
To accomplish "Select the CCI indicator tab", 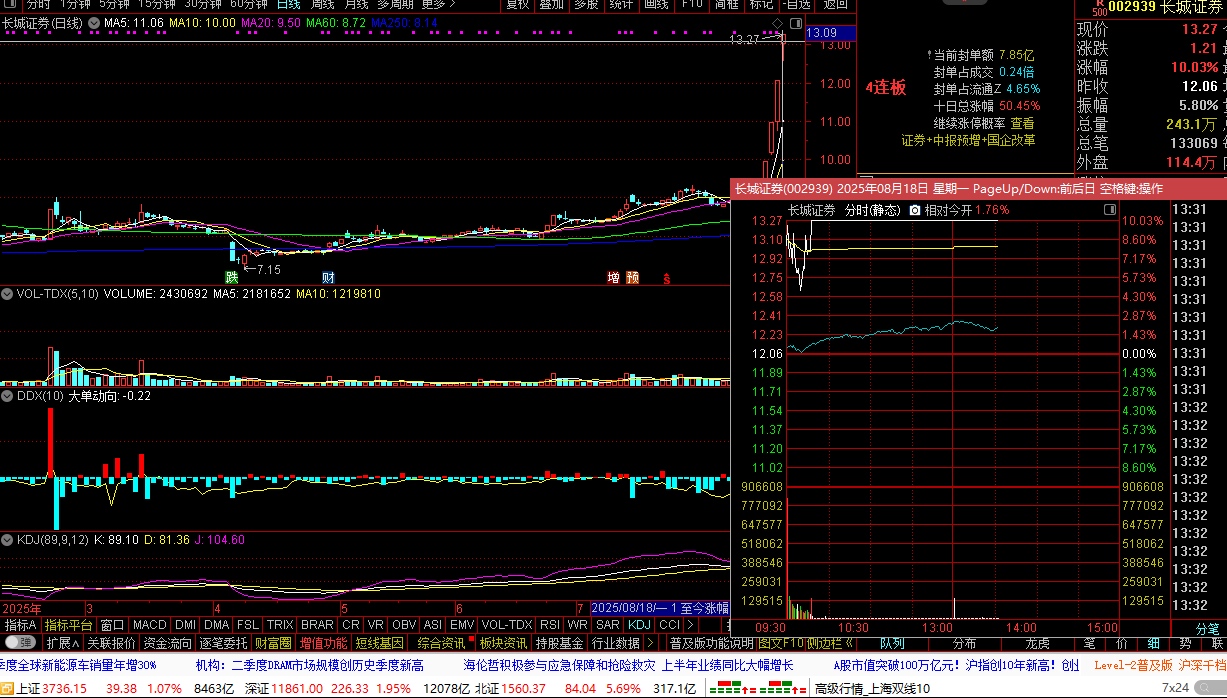I will point(669,625).
